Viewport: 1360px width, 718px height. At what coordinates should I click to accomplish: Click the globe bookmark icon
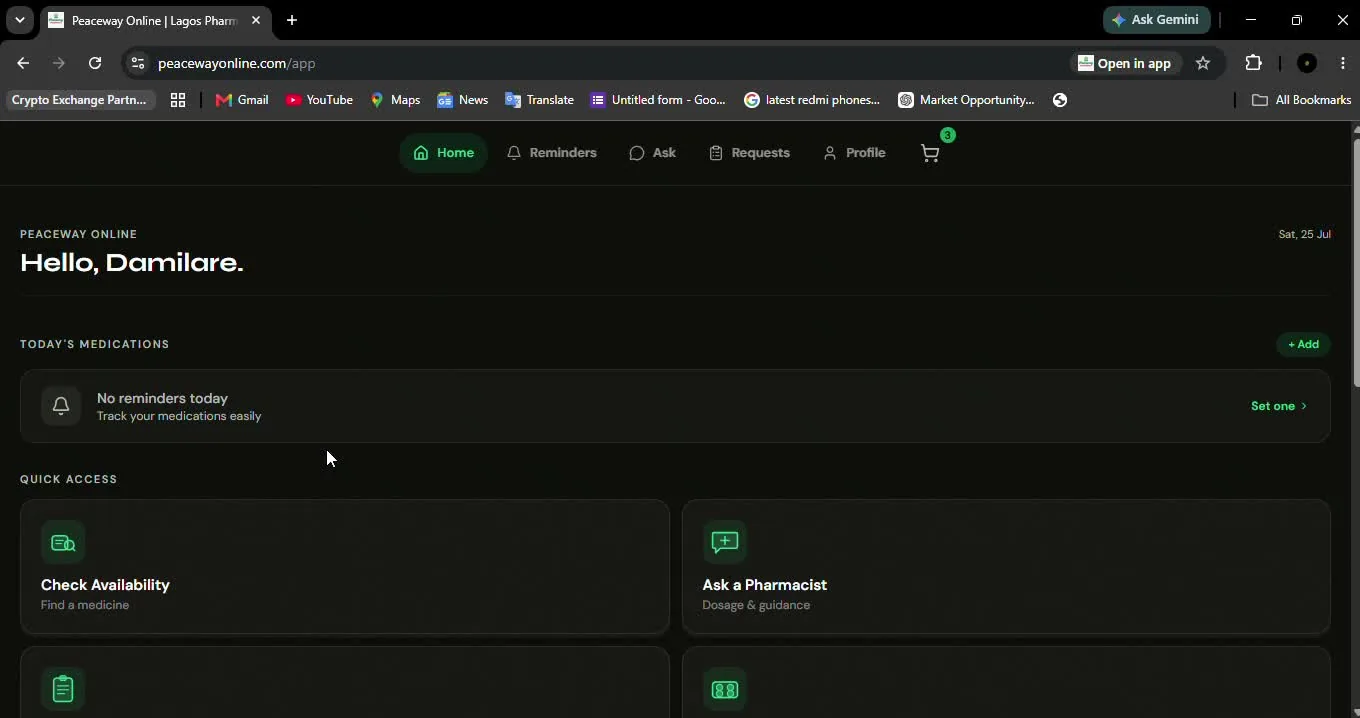tap(1060, 100)
